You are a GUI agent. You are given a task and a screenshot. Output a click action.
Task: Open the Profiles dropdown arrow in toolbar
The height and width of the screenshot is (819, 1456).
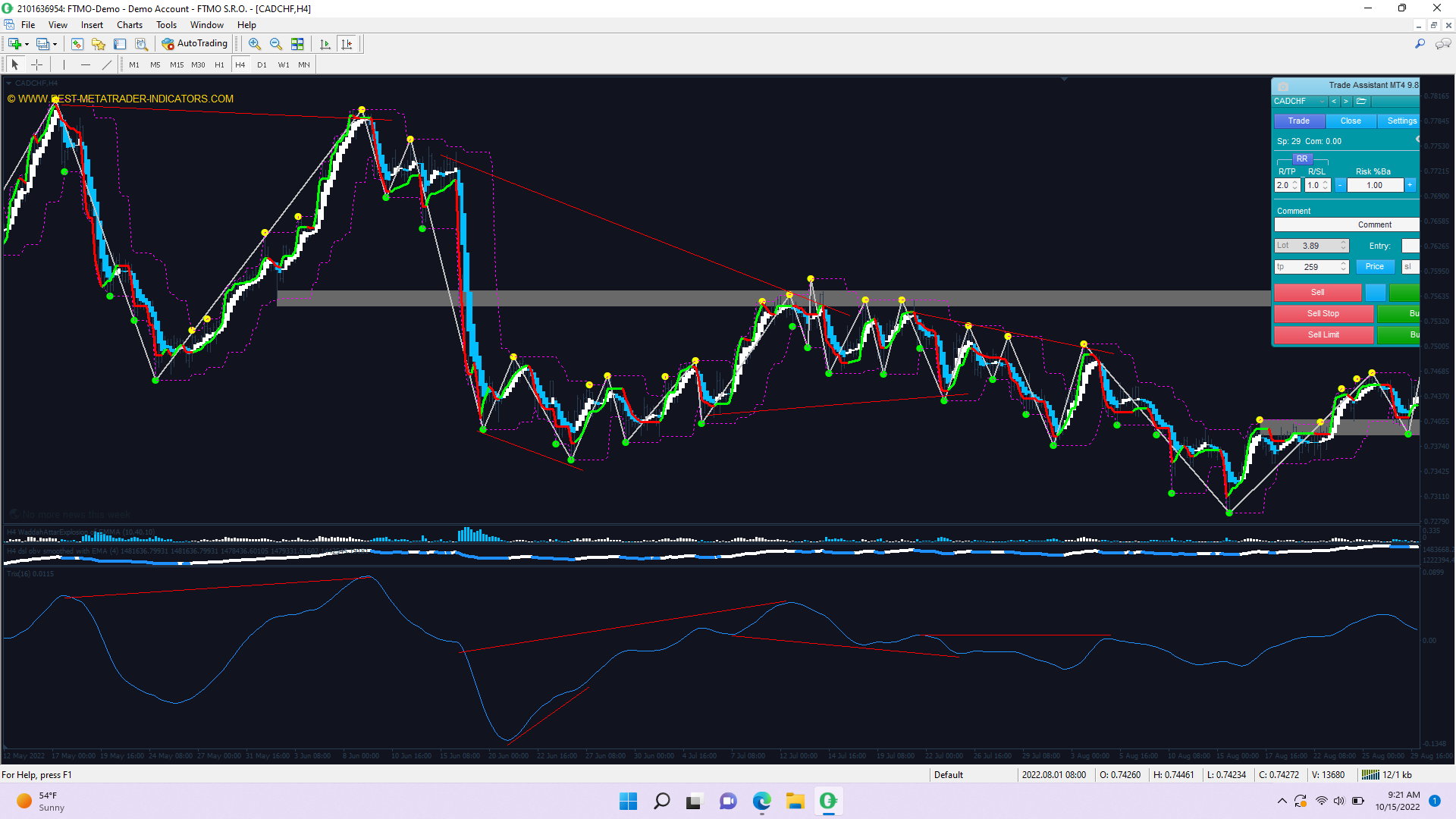pyautogui.click(x=55, y=45)
